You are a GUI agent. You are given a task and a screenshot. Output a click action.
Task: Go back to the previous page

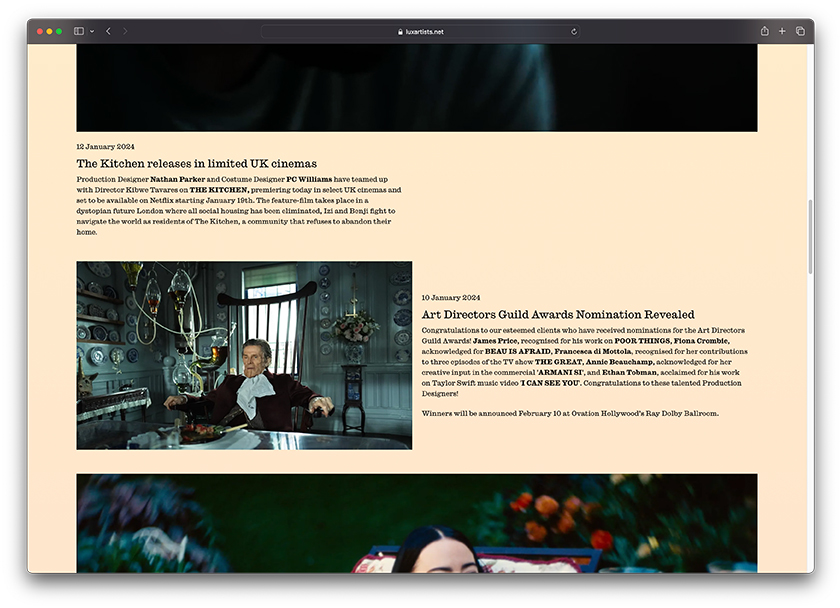pyautogui.click(x=109, y=31)
